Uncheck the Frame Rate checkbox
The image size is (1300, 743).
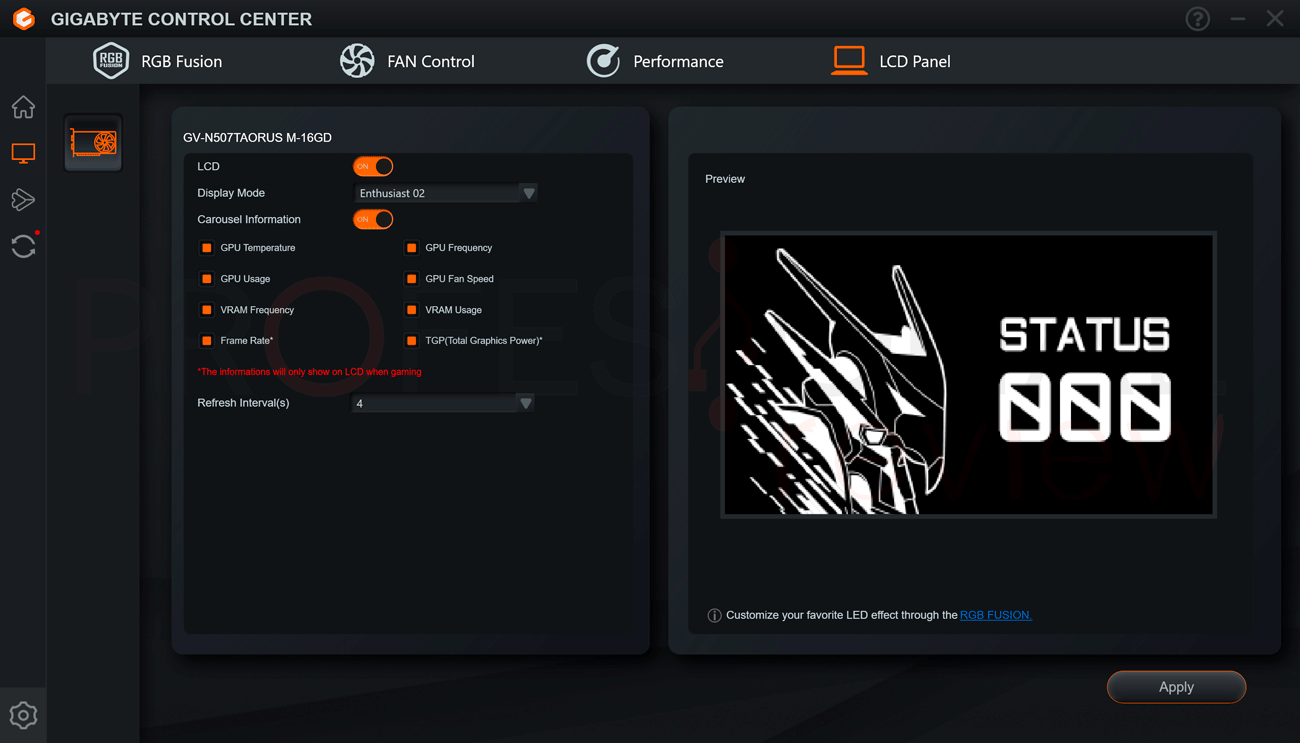click(207, 341)
